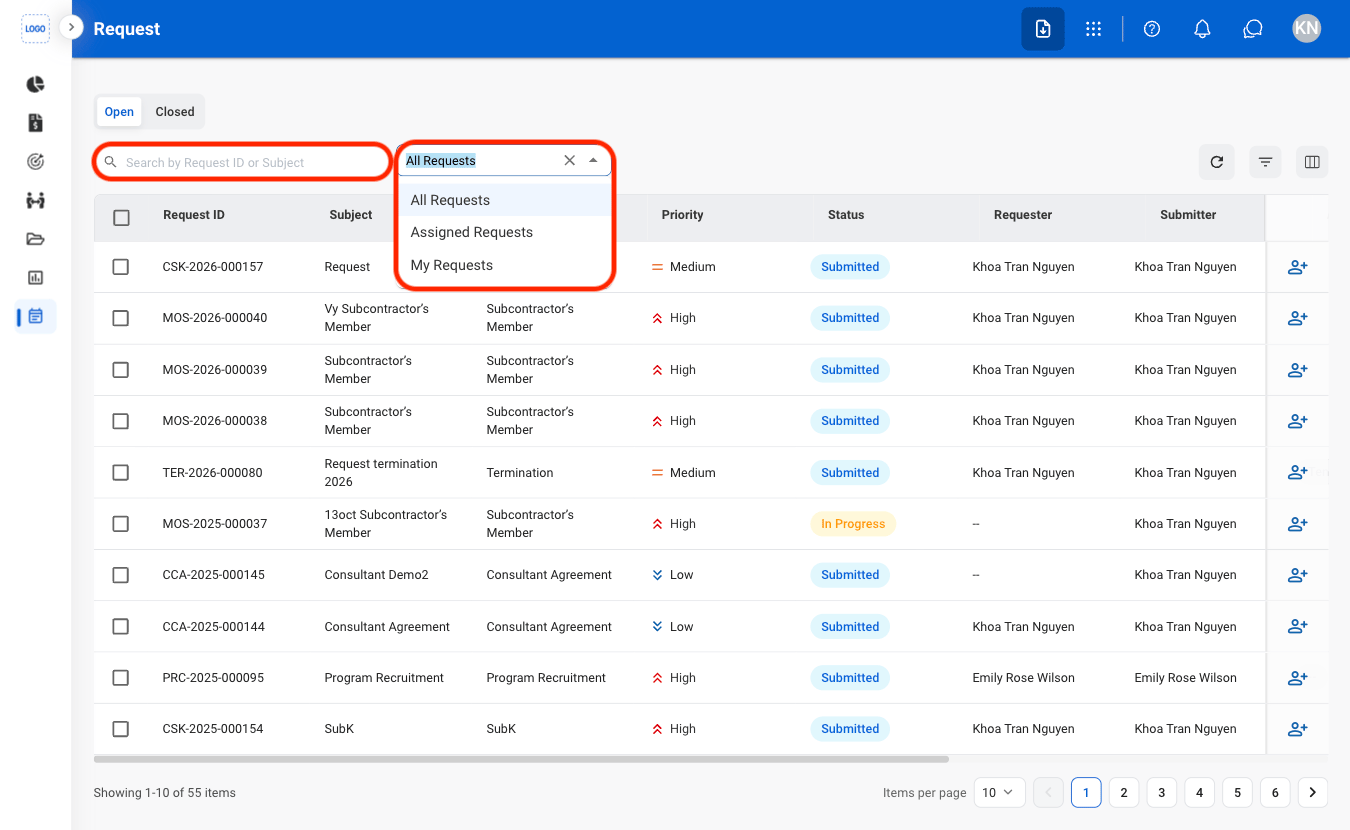Open the notifications bell icon

point(1203,29)
